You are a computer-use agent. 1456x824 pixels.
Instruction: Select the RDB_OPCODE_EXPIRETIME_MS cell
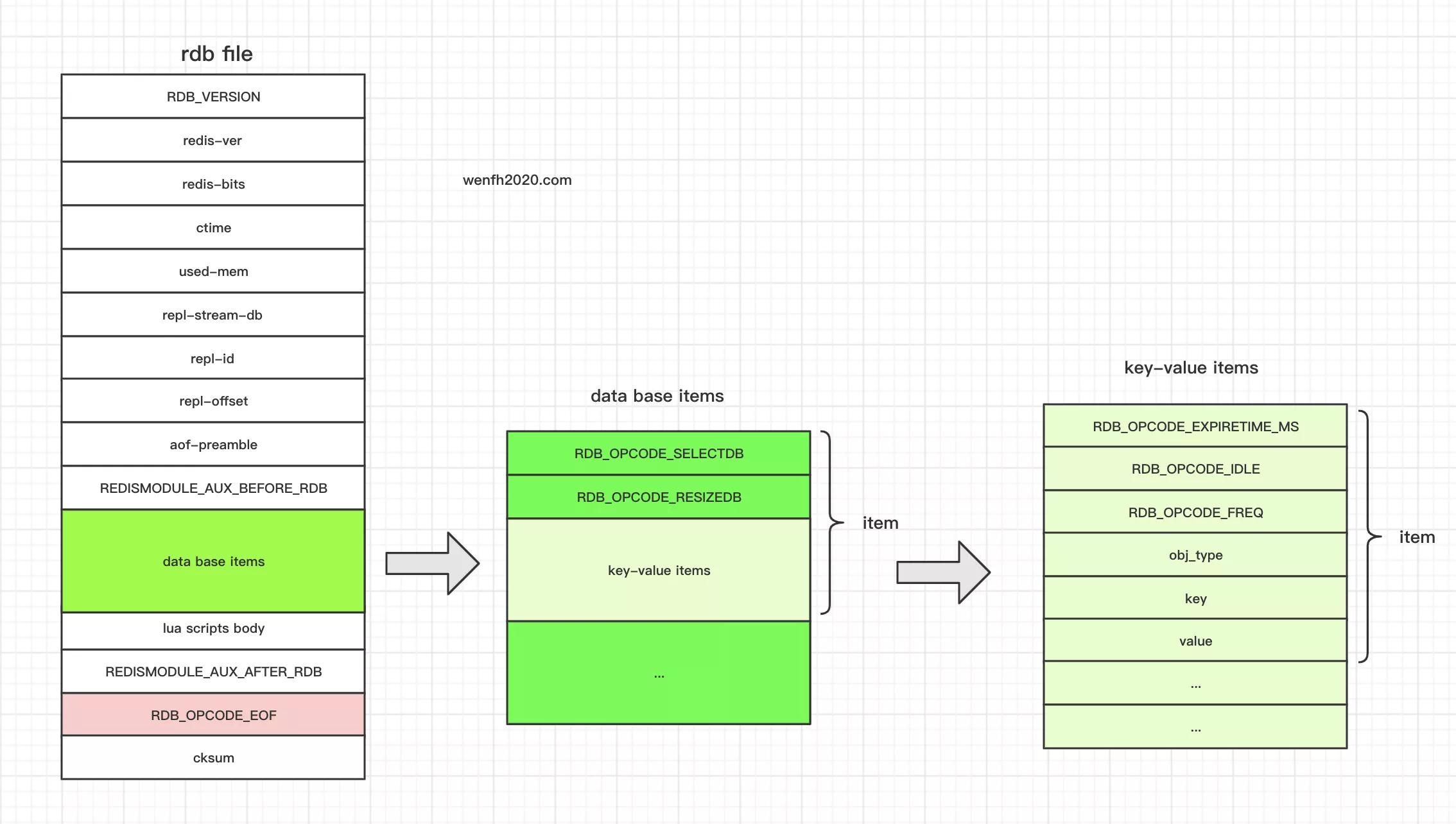[1195, 427]
